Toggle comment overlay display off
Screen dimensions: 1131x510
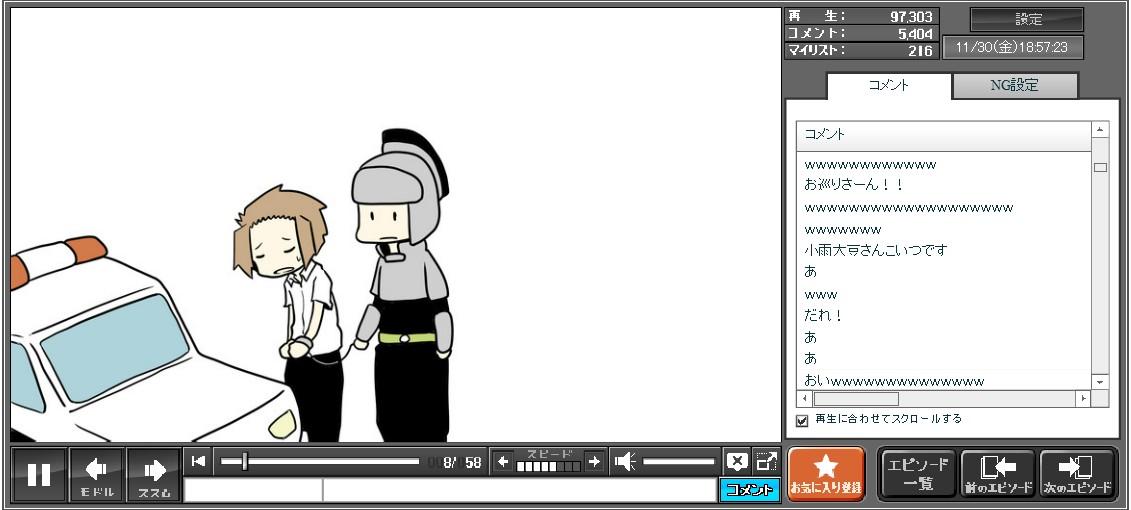point(737,462)
